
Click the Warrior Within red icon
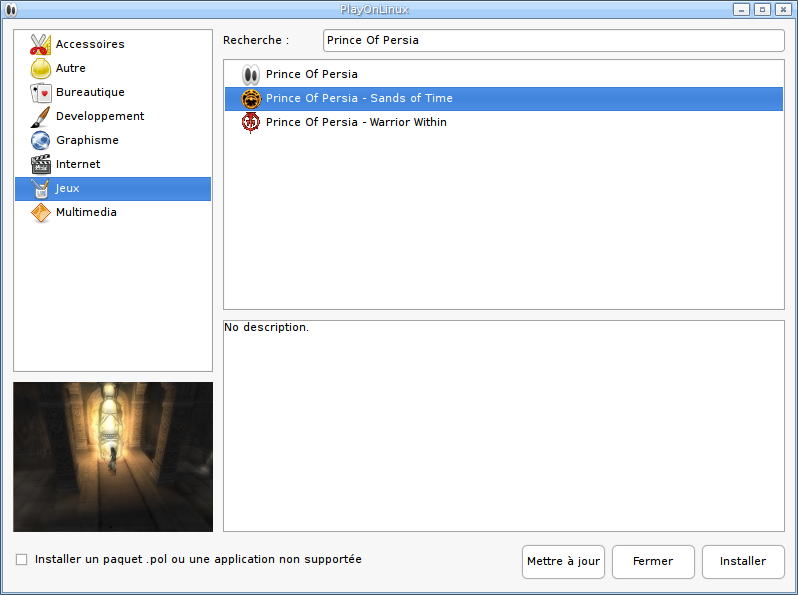[250, 122]
